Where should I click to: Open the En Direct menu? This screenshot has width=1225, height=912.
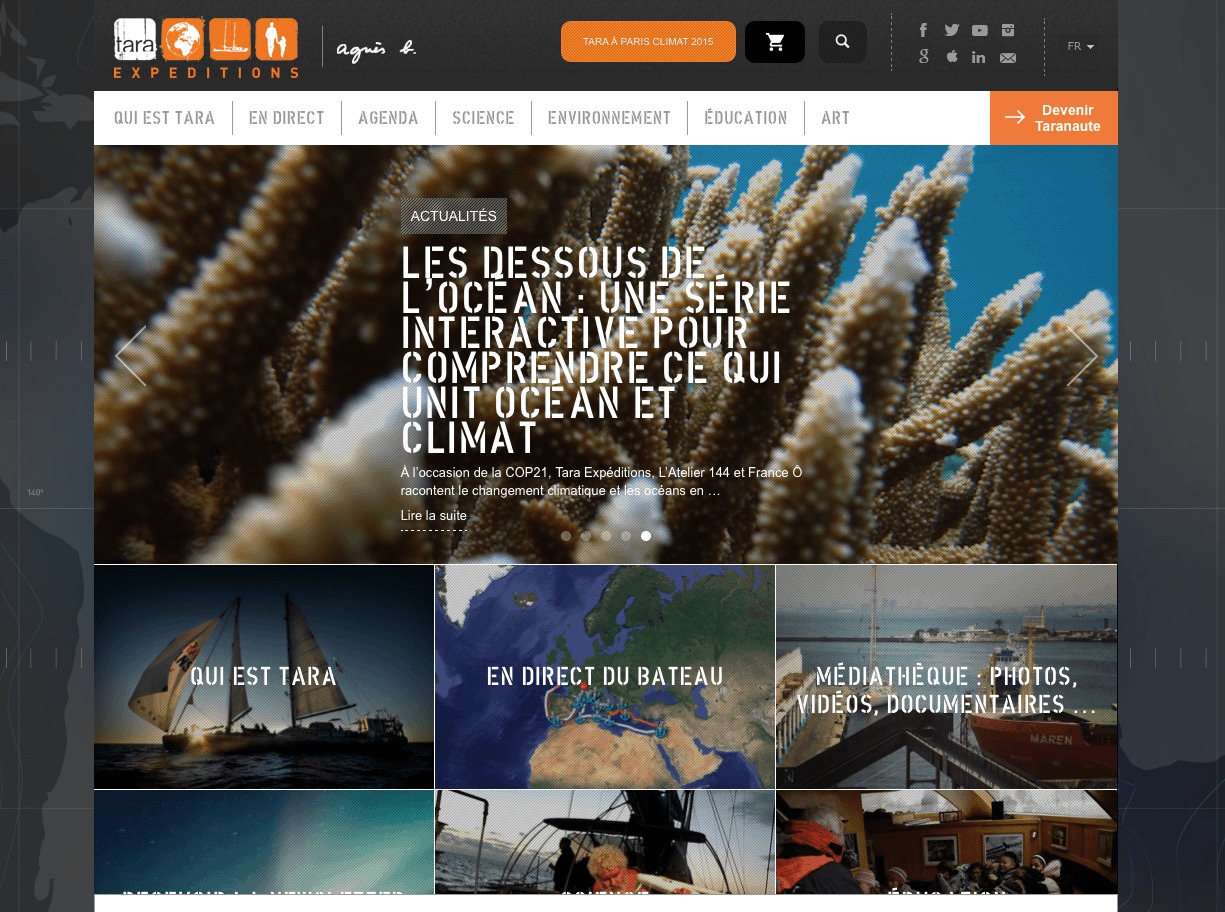(286, 118)
